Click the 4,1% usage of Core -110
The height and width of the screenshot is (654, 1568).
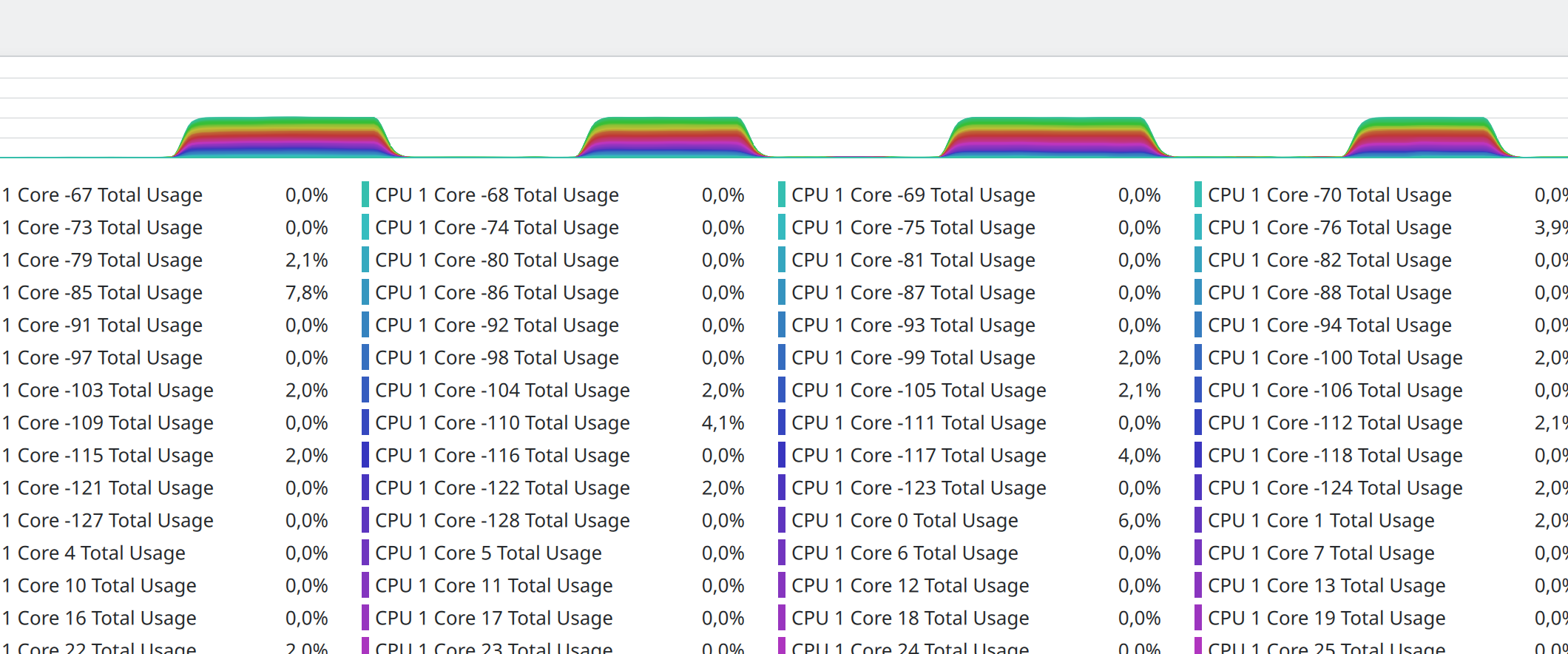coord(723,423)
